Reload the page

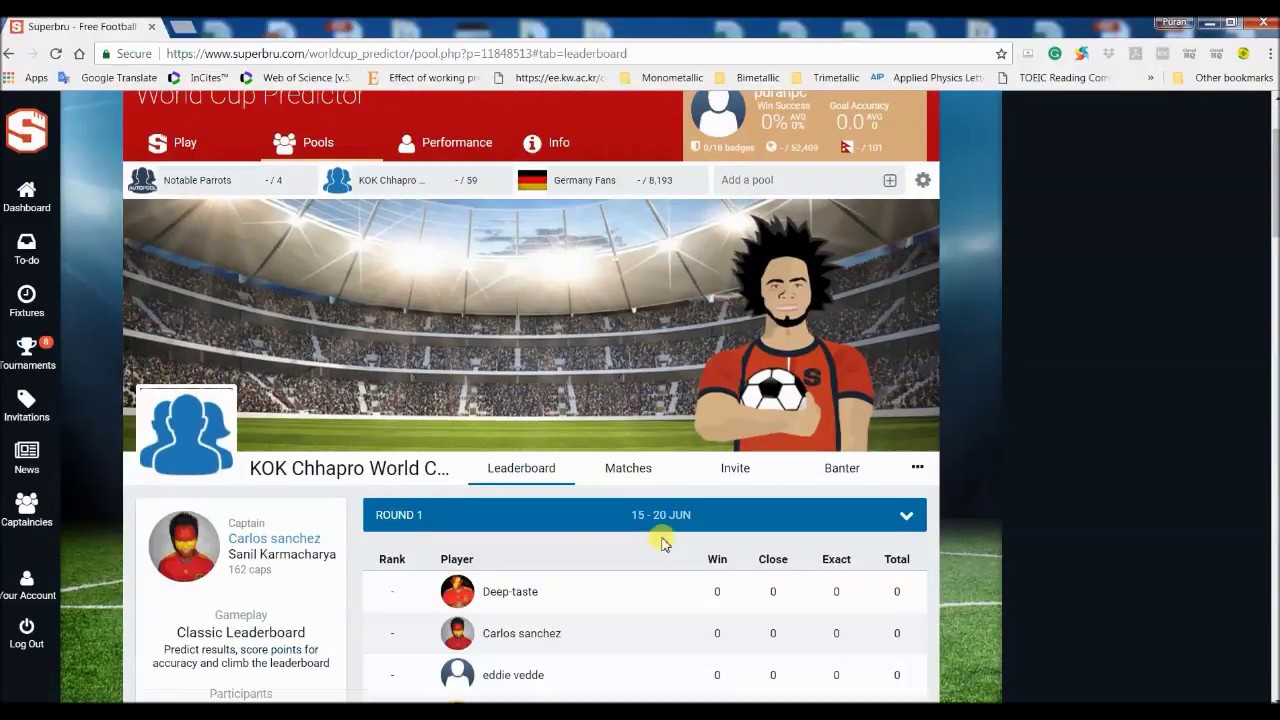tap(56, 54)
